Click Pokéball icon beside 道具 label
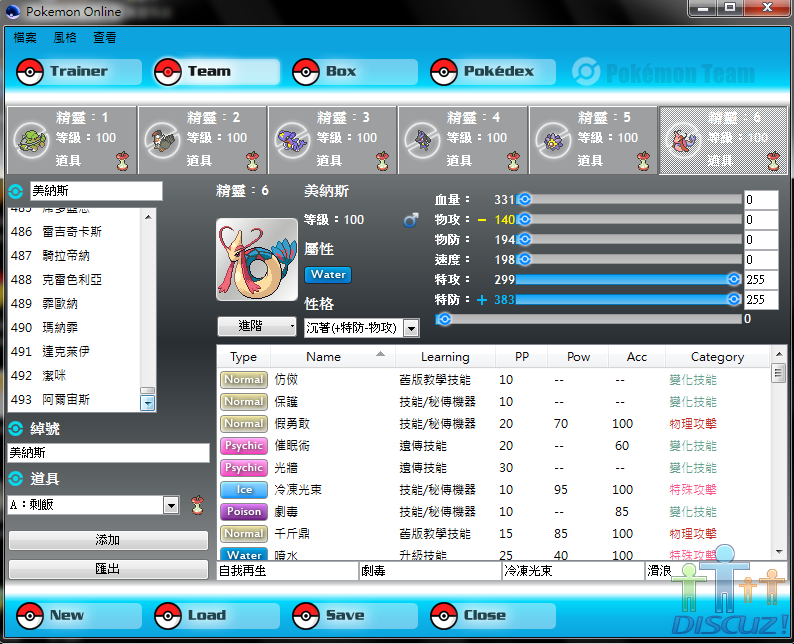The height and width of the screenshot is (644, 794). (16, 478)
